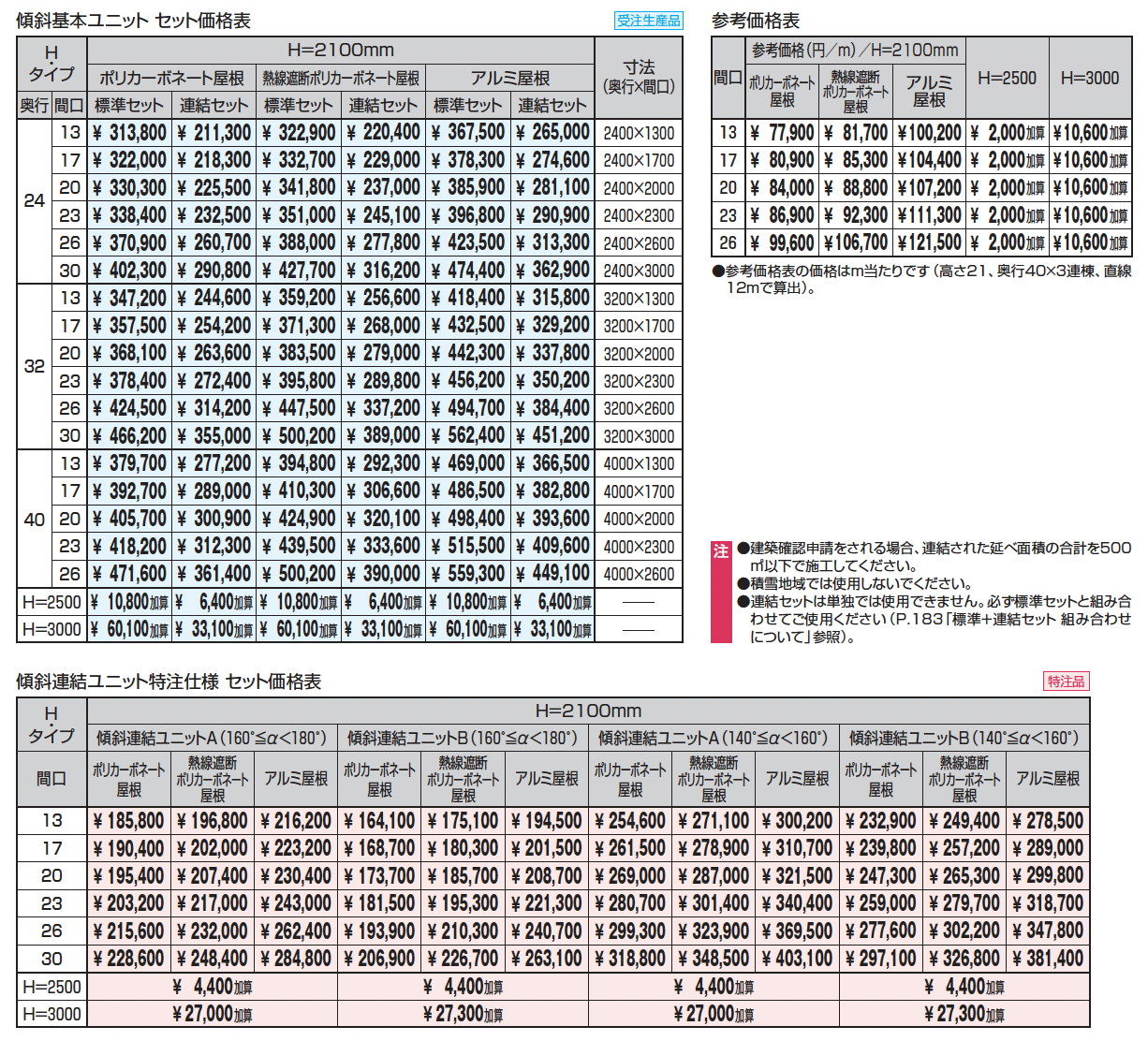
Task: Select the price cell ¥ 367,500
Action: [468, 133]
